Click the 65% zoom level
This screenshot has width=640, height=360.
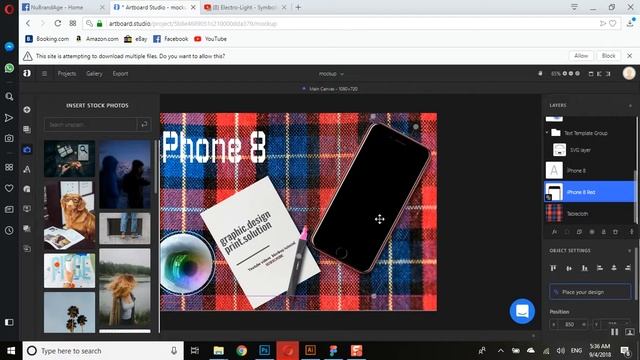click(x=556, y=74)
